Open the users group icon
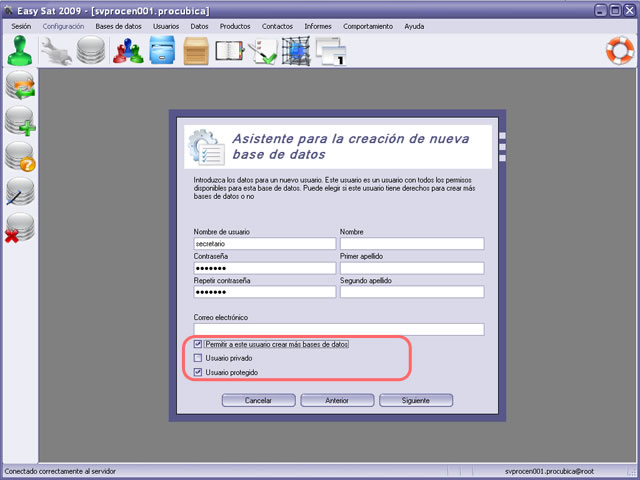This screenshot has width=640, height=480. tap(128, 51)
